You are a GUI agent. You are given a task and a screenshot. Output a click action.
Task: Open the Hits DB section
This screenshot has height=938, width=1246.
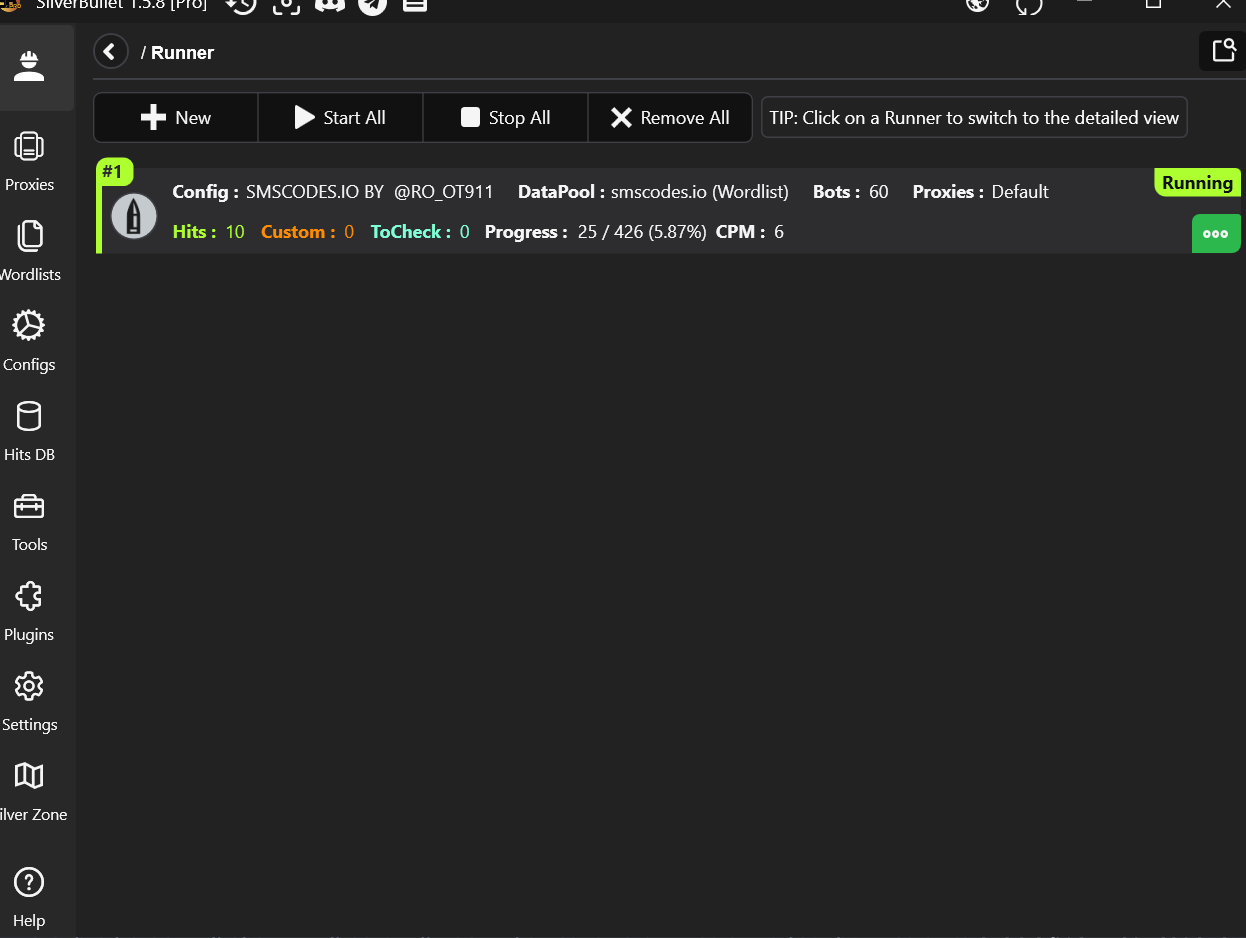[29, 432]
